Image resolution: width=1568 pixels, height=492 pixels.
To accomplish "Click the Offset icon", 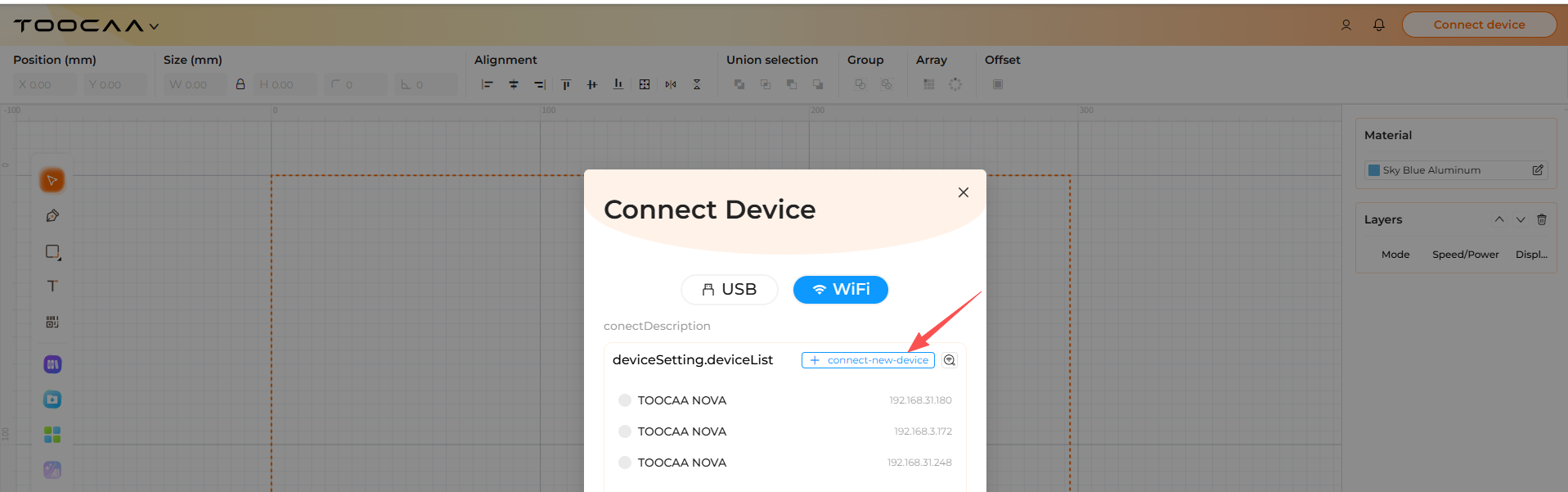I will (998, 84).
